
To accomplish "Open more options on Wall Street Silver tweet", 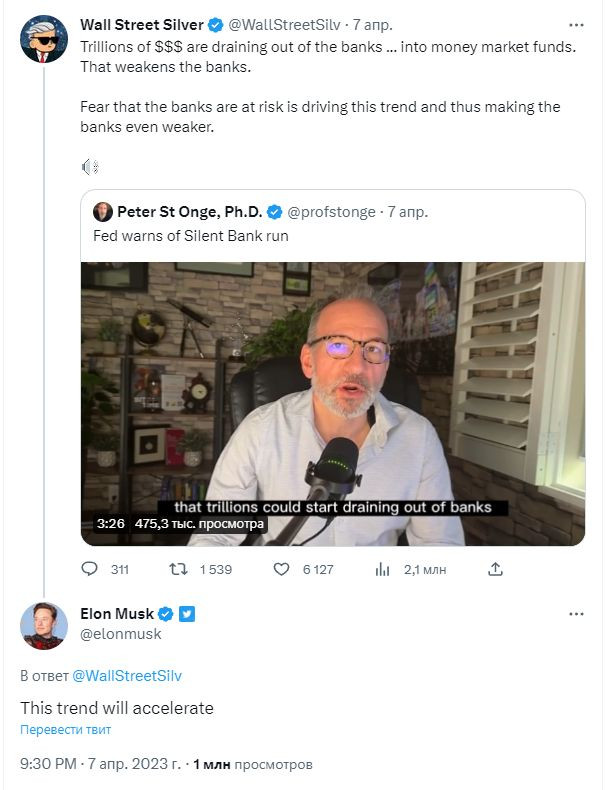I will 575,25.
